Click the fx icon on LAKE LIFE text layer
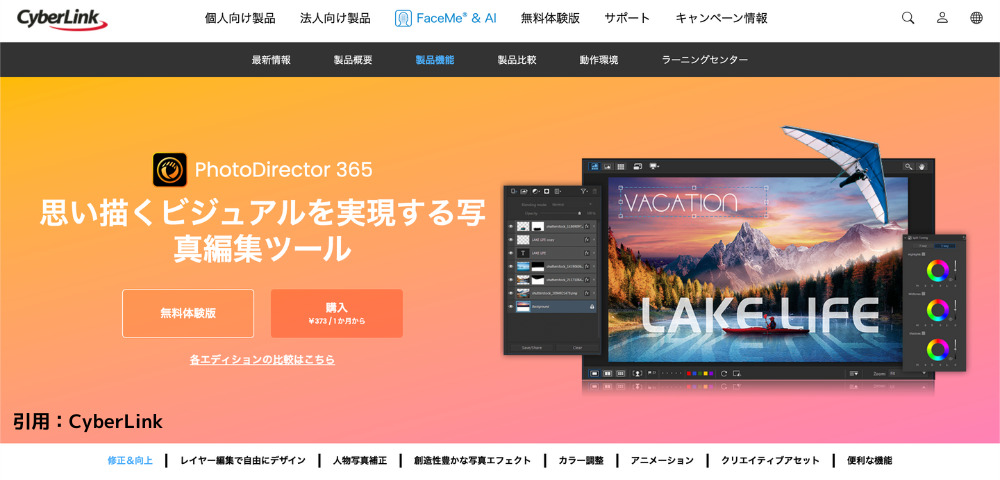This screenshot has width=1000, height=480. (587, 252)
